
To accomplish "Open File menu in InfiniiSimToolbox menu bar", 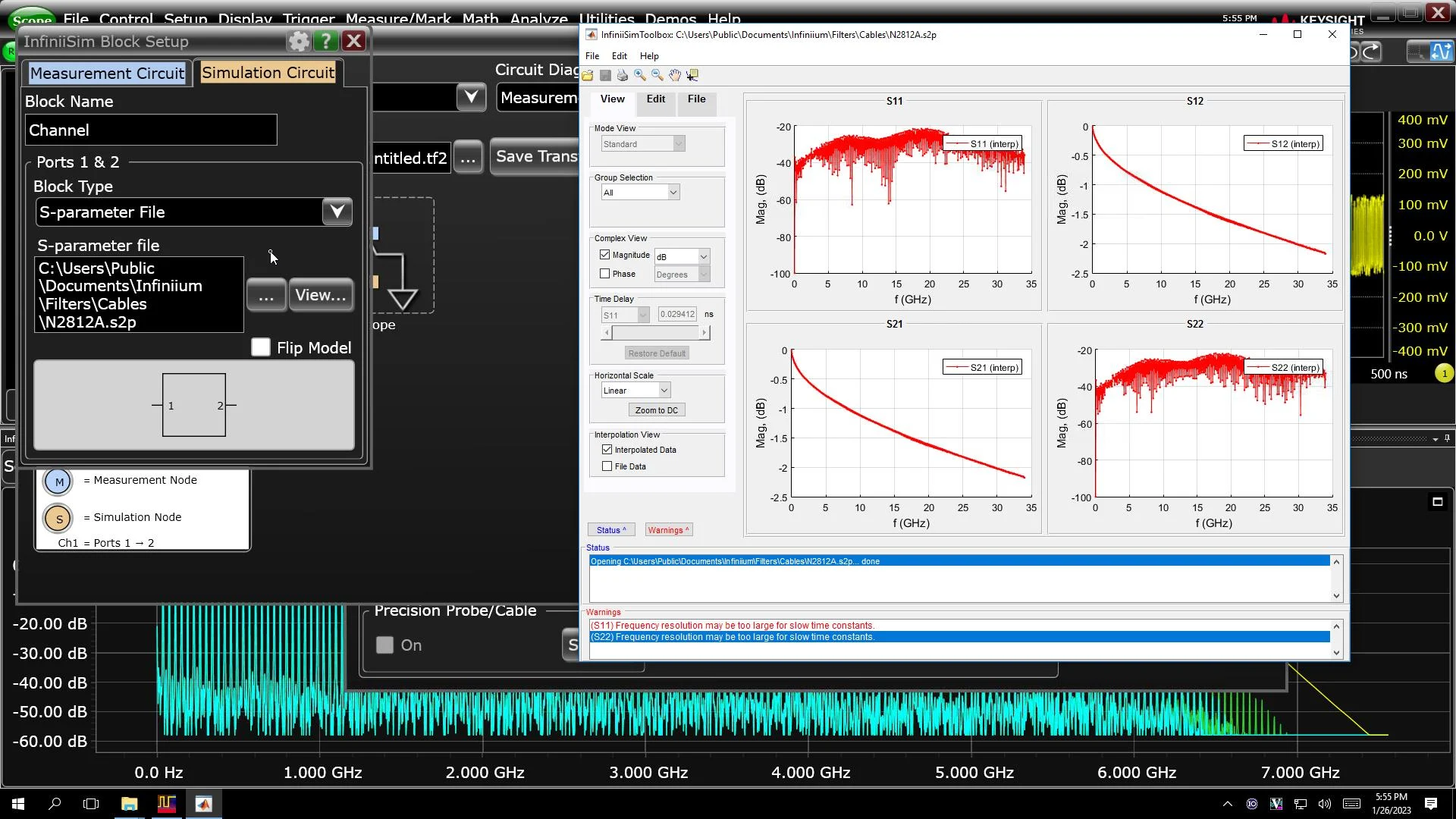I will pos(592,56).
